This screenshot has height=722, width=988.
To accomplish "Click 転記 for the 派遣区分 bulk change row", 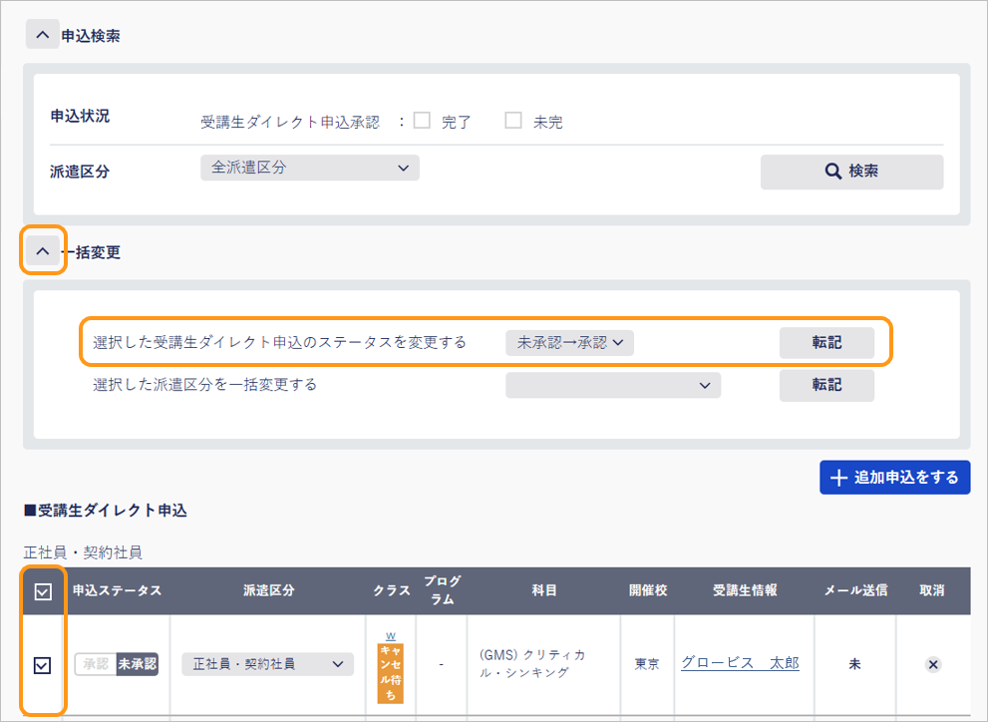I will pos(826,385).
